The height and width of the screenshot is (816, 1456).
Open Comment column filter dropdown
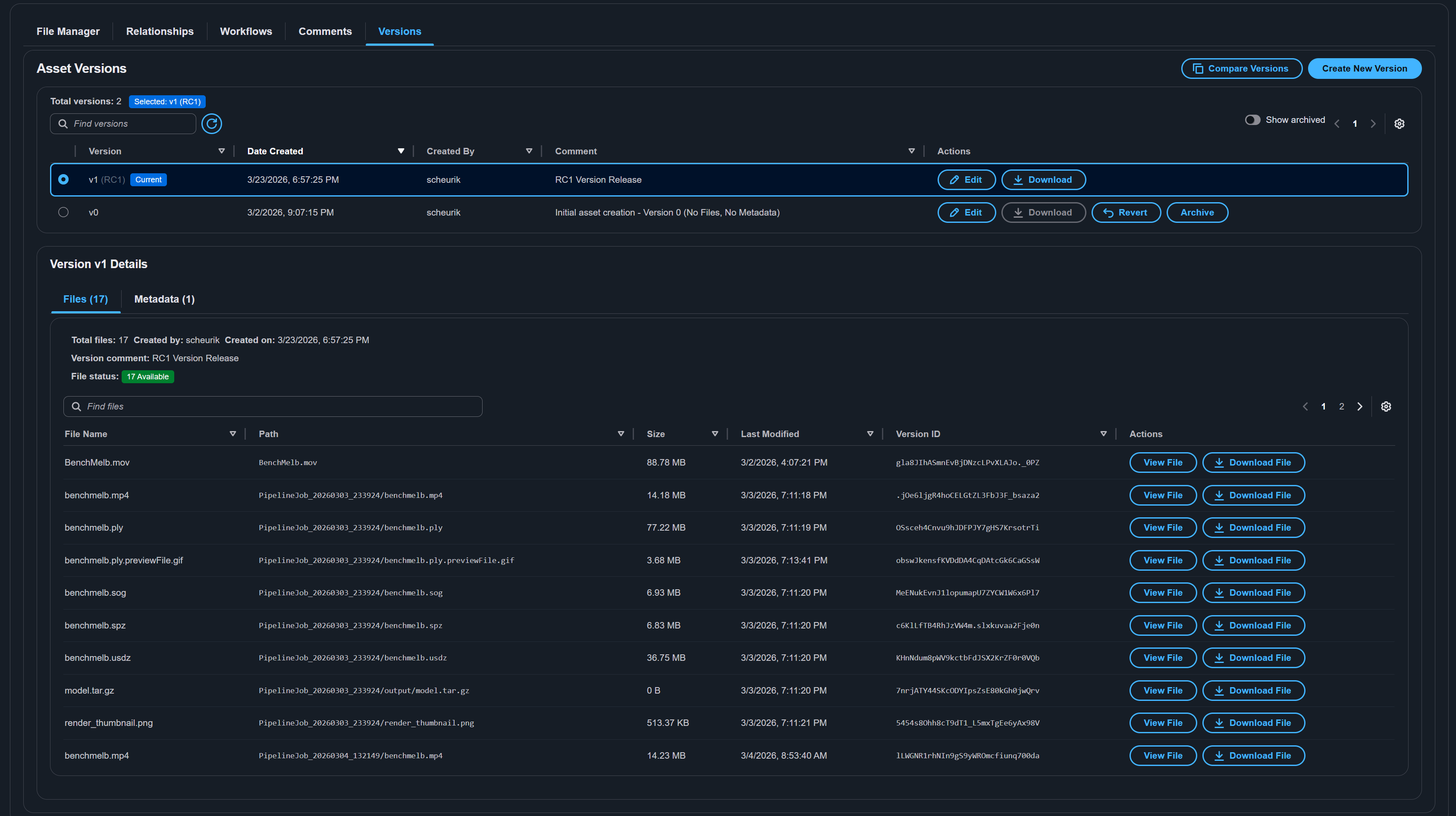[x=911, y=151]
